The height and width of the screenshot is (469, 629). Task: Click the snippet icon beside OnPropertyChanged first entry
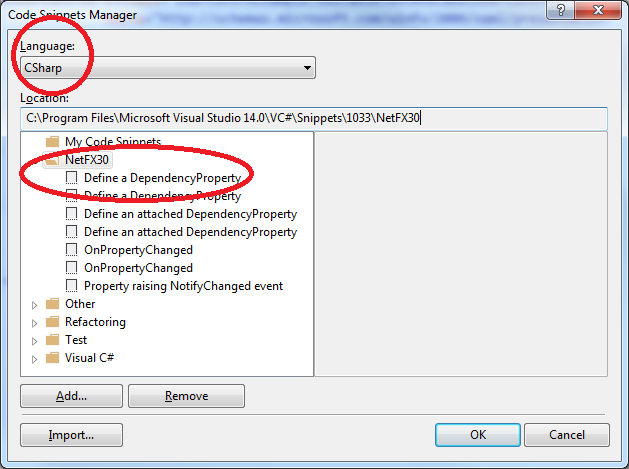point(71,250)
